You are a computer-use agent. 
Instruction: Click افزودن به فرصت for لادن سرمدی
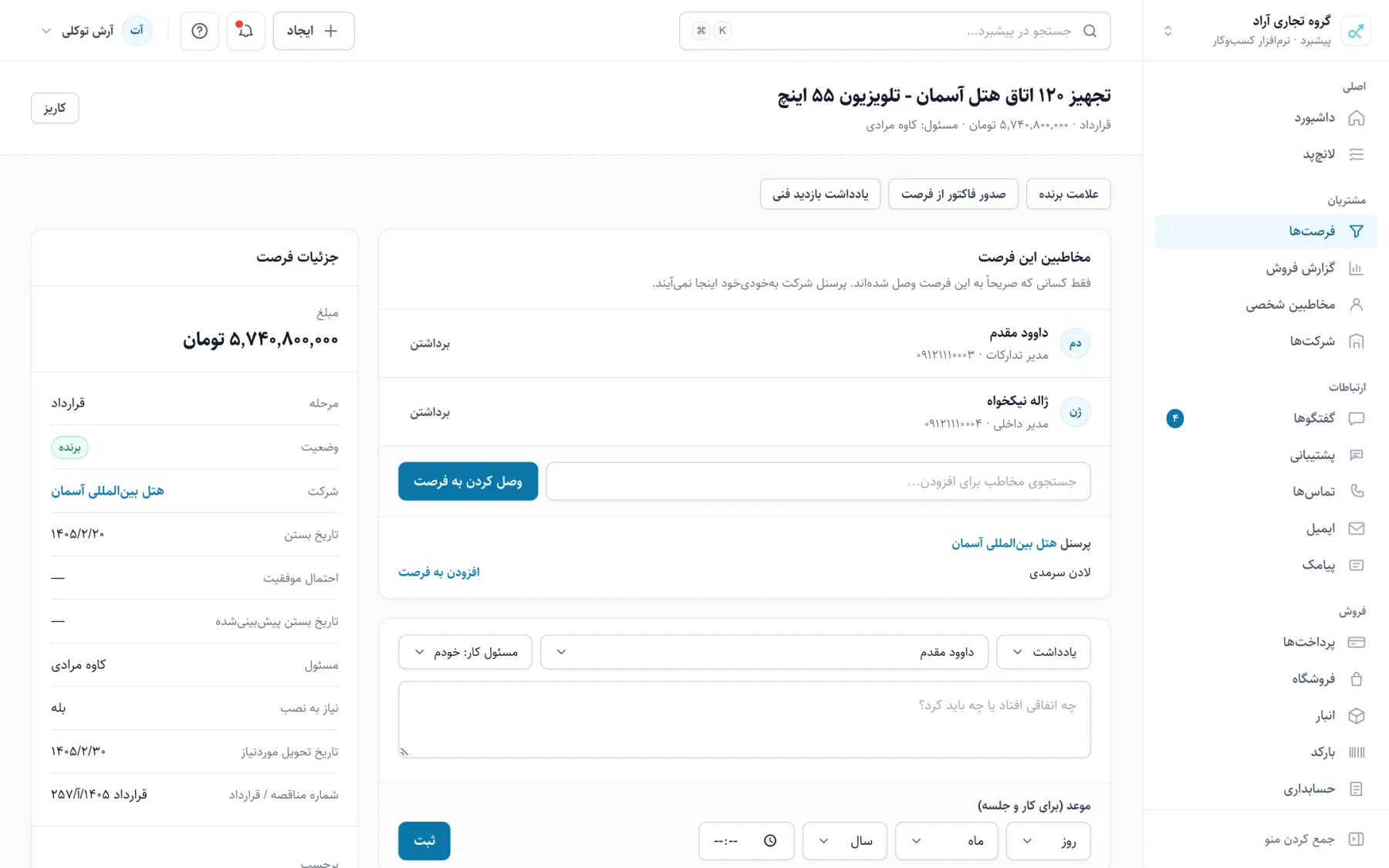(x=439, y=572)
